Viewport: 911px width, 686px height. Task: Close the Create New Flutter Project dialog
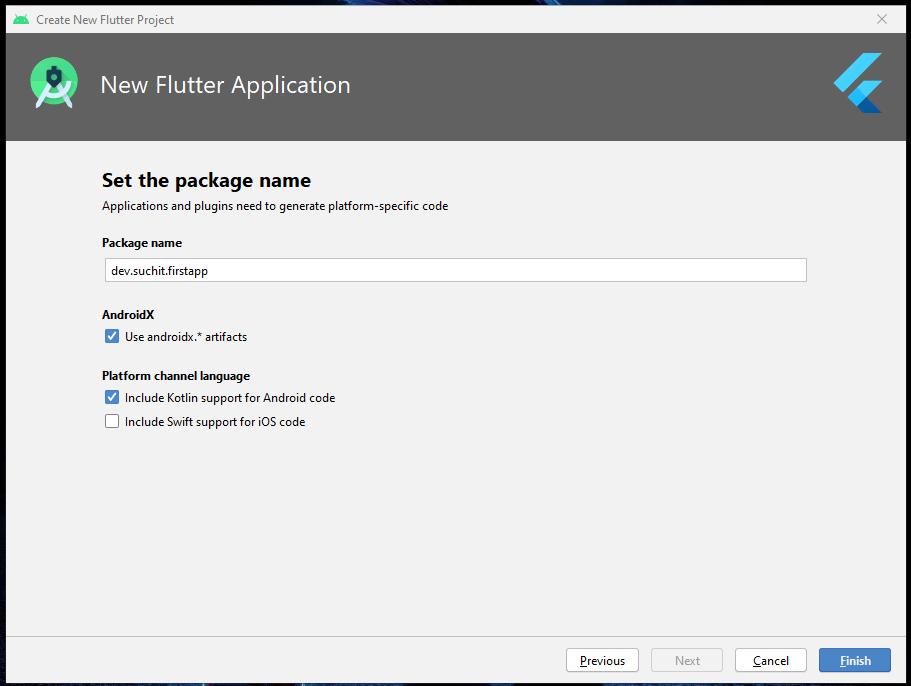point(882,18)
